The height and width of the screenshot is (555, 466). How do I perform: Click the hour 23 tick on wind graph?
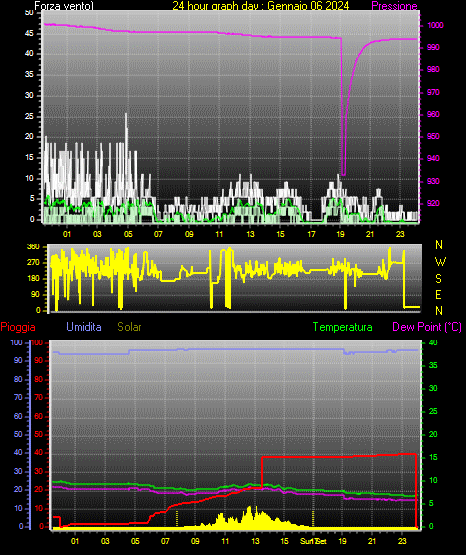pyautogui.click(x=400, y=234)
